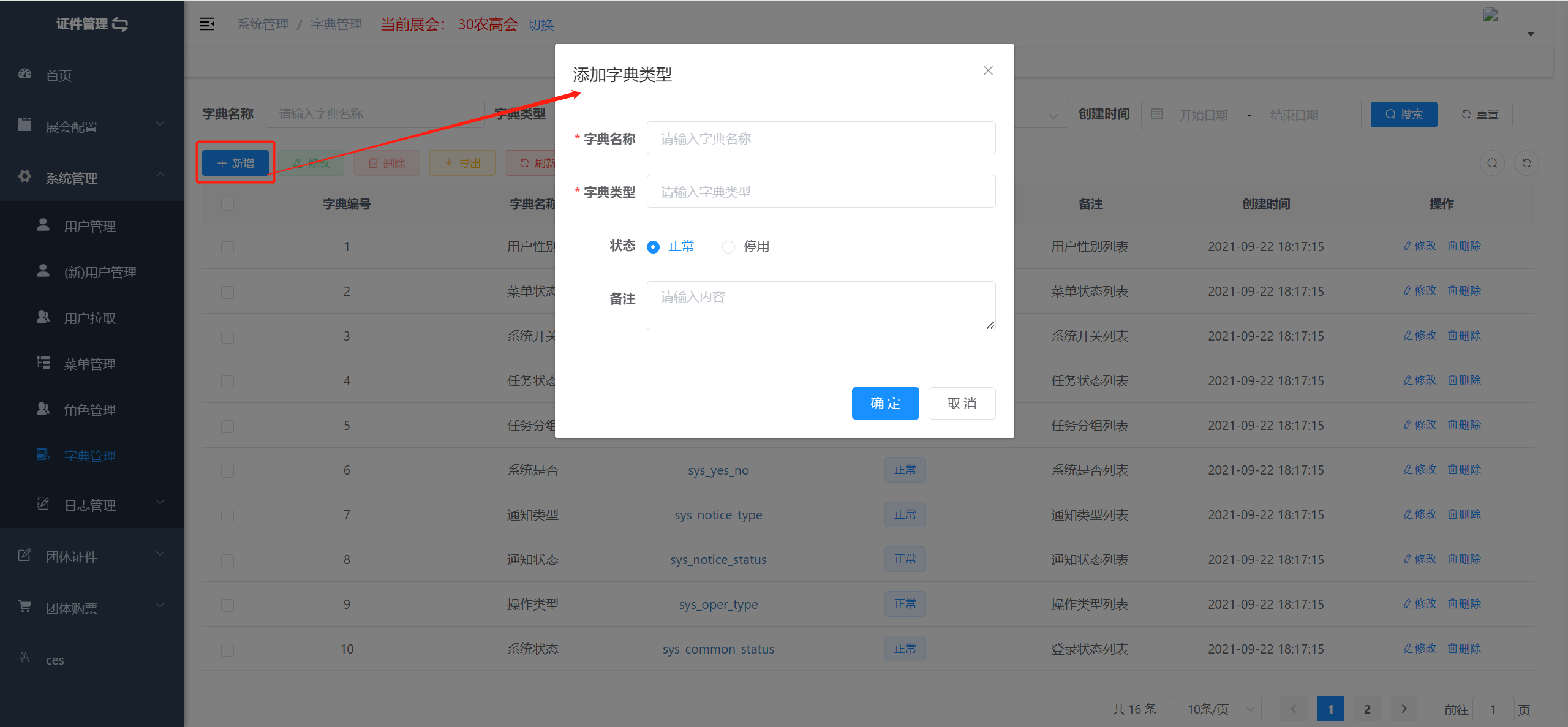Click the ces pointer icon
The height and width of the screenshot is (727, 1568).
[24, 658]
